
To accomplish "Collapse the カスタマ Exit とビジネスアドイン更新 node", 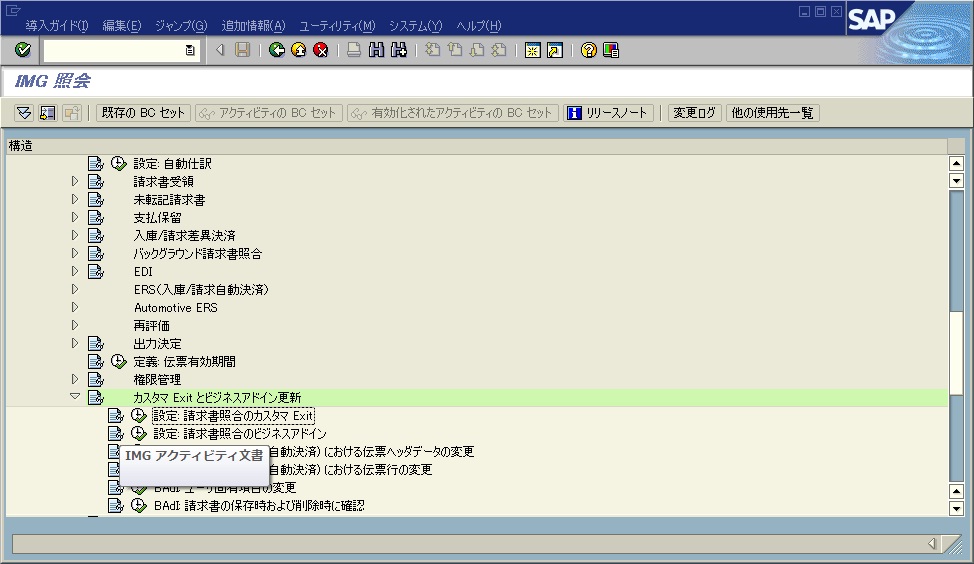I will point(75,398).
